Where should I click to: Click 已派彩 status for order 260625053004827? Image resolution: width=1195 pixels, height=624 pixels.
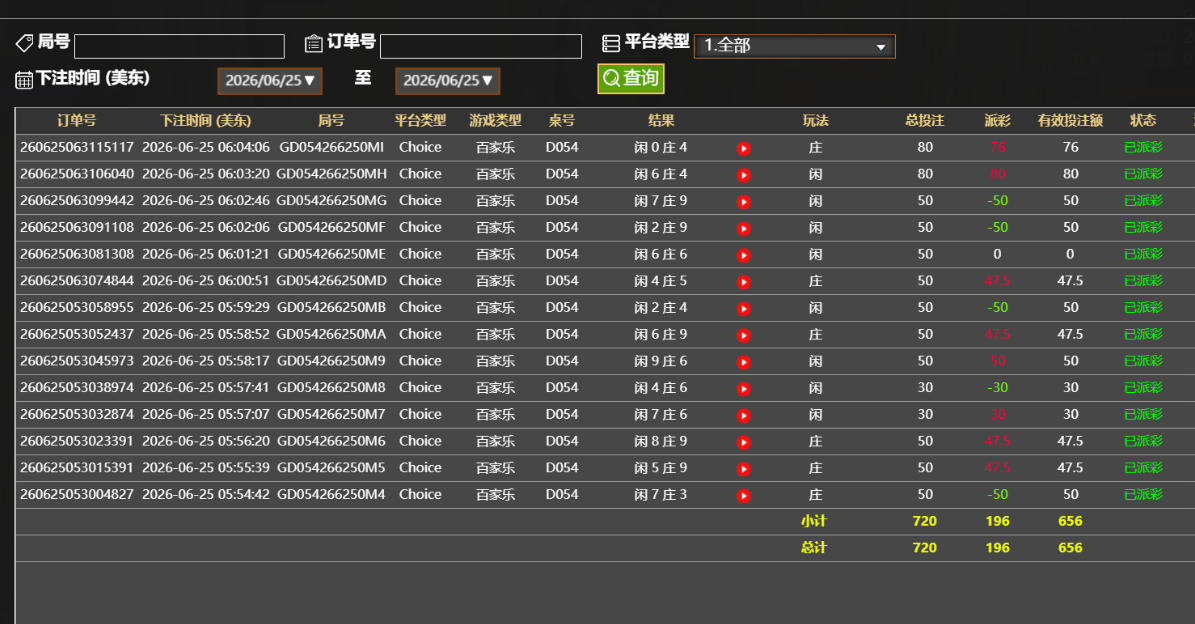[1143, 494]
